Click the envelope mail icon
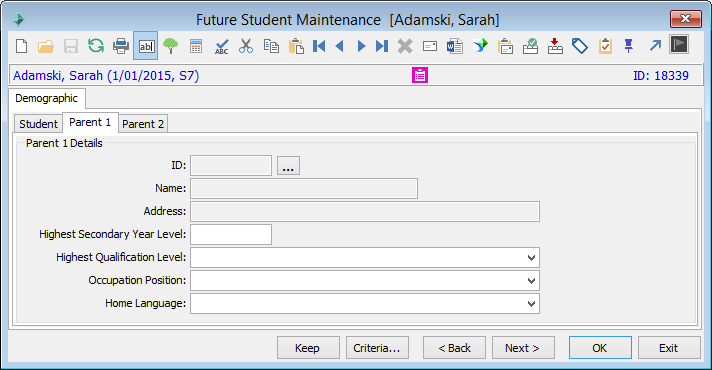Screen dimensions: 712x370 click(x=430, y=46)
